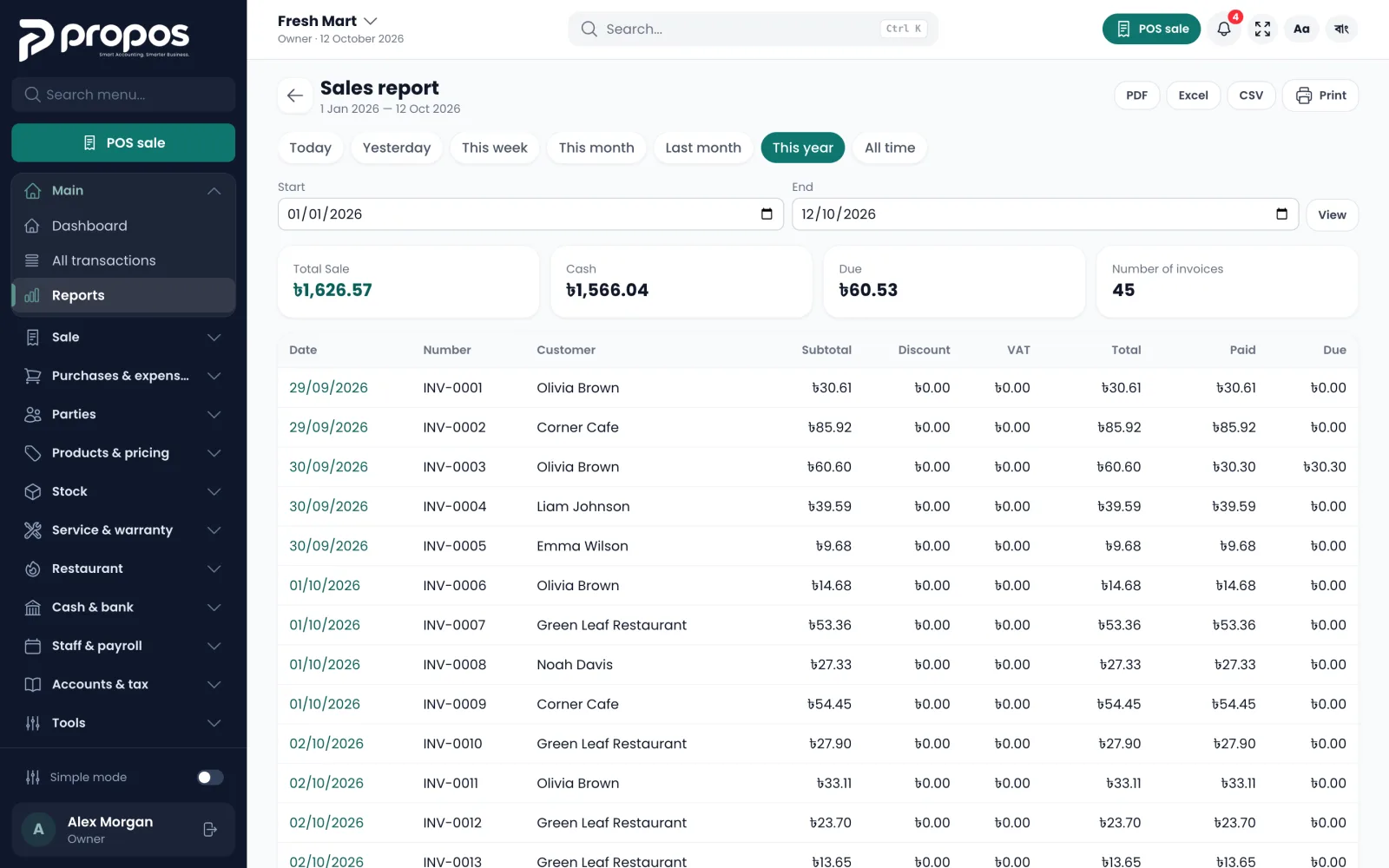Expand Products & pricing menu
This screenshot has width=1389, height=868.
(123, 453)
